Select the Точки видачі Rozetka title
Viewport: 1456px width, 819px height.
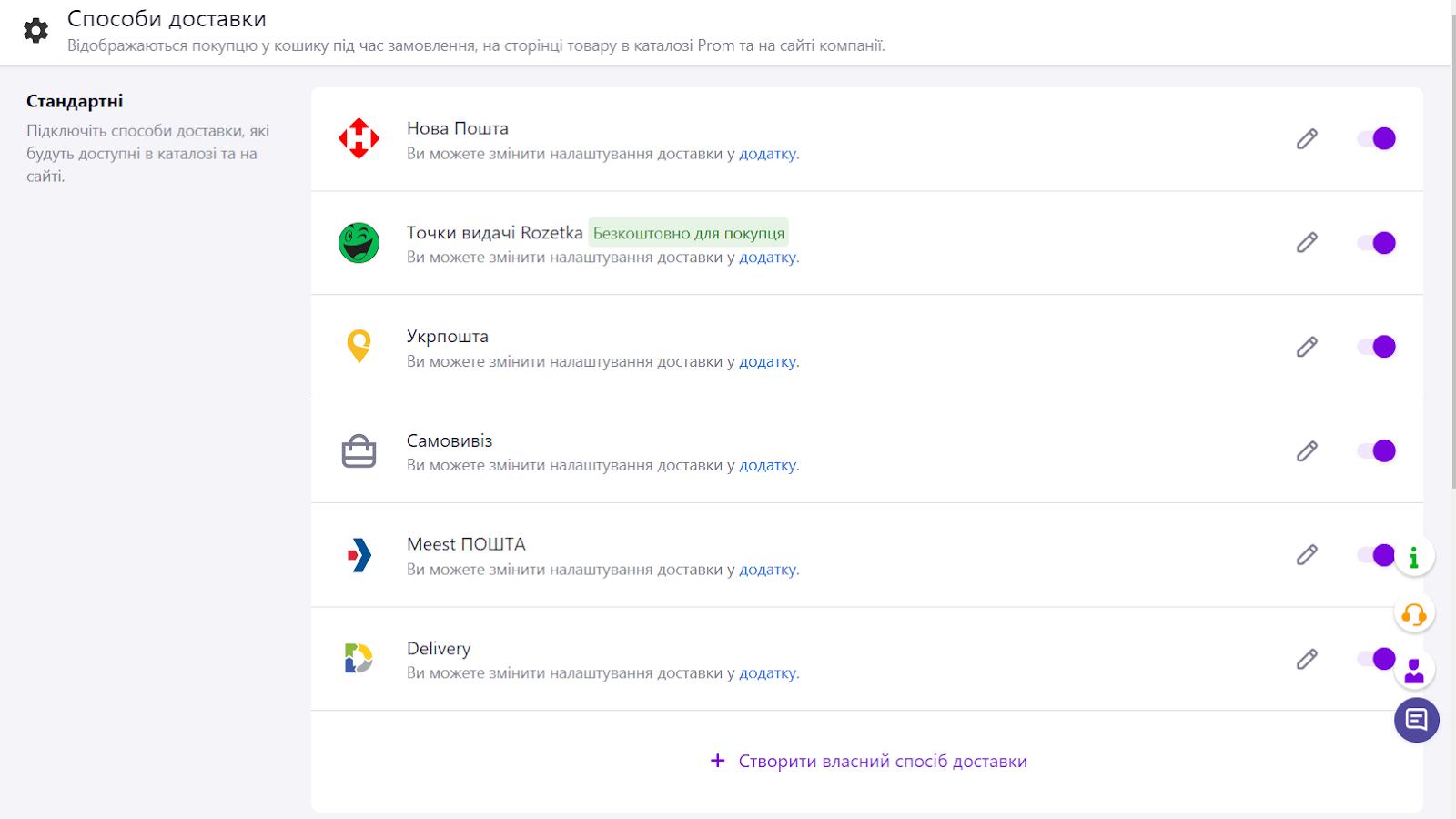point(494,233)
